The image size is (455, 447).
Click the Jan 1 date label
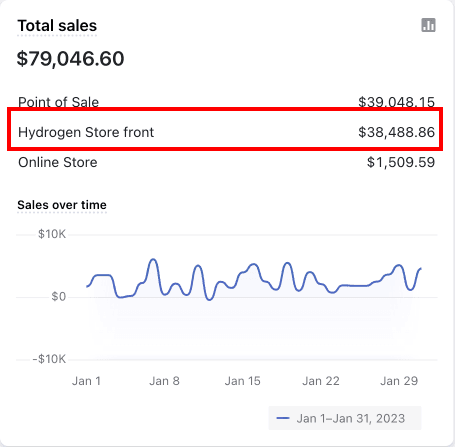86,381
